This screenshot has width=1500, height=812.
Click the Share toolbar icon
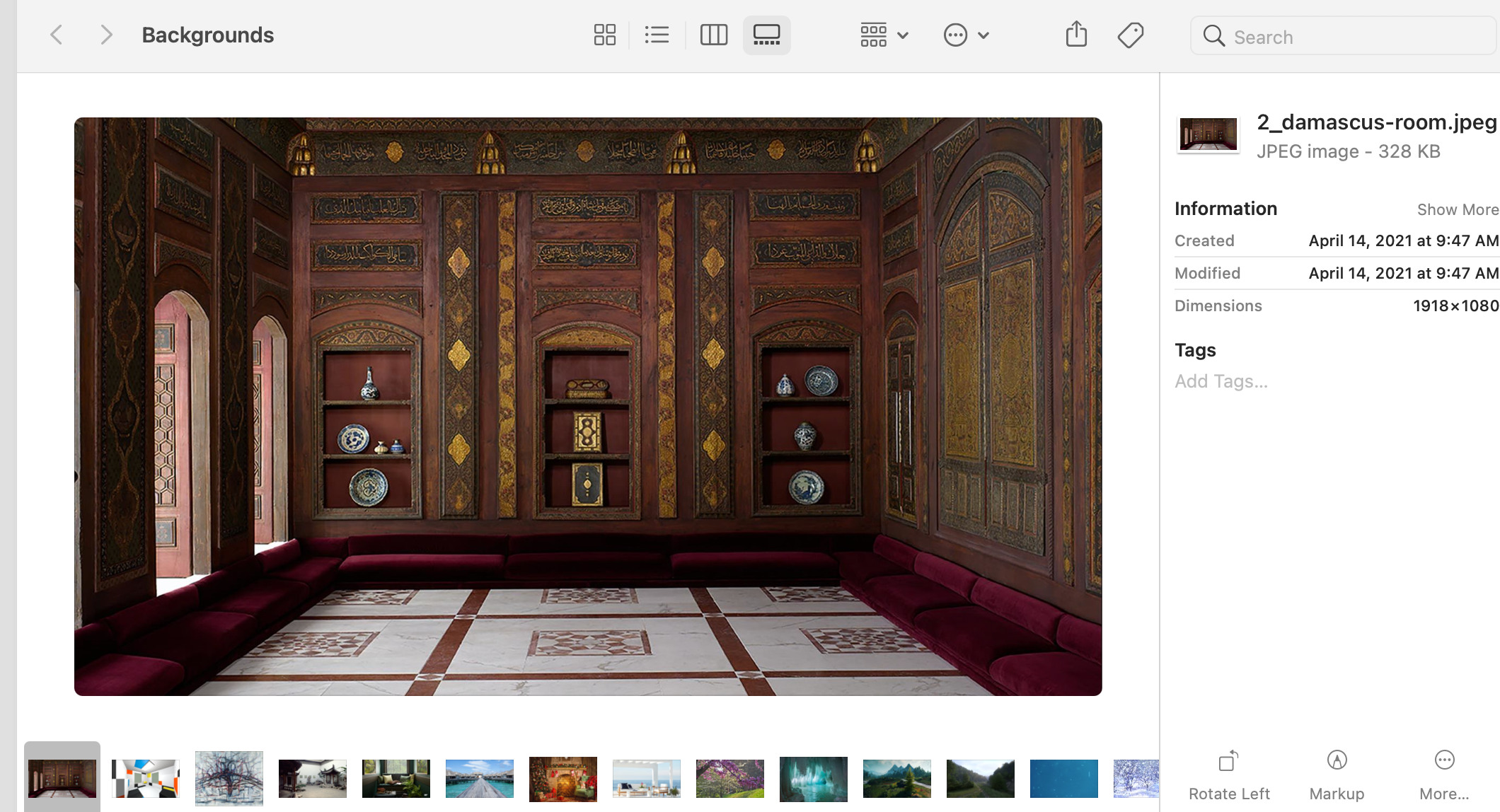tap(1075, 35)
